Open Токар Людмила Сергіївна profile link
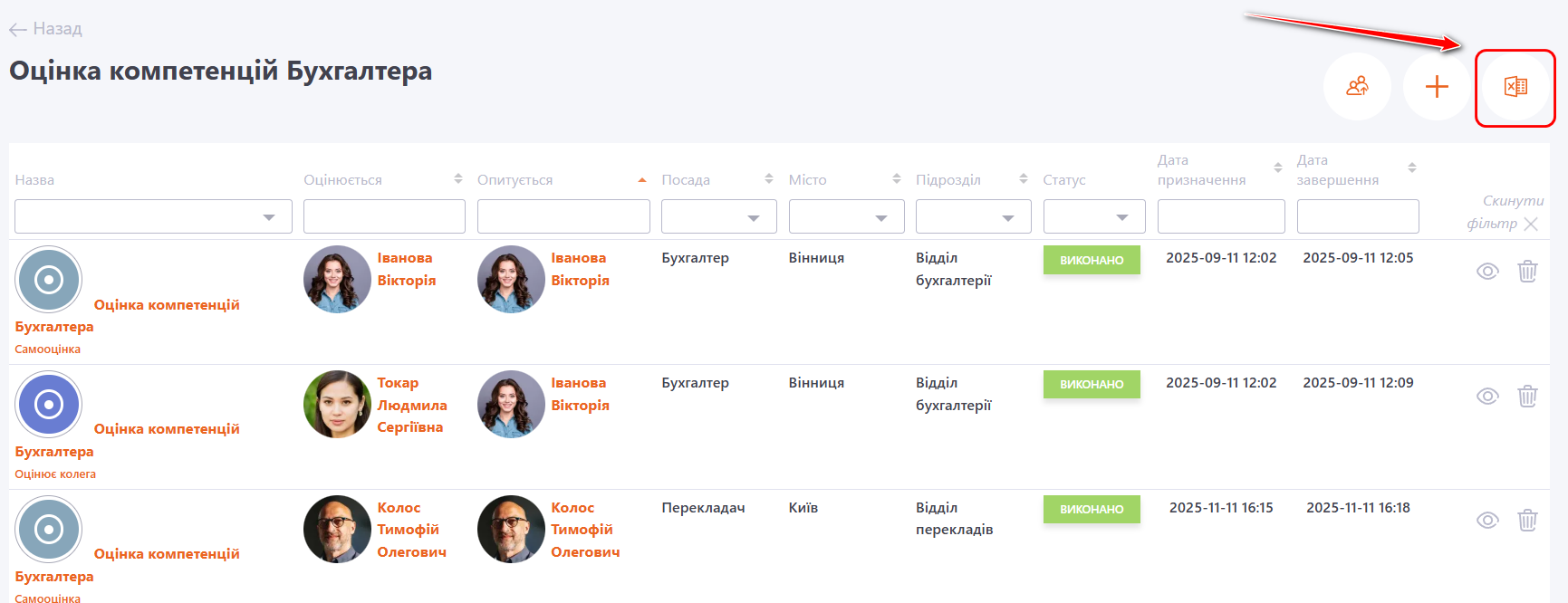 point(411,405)
